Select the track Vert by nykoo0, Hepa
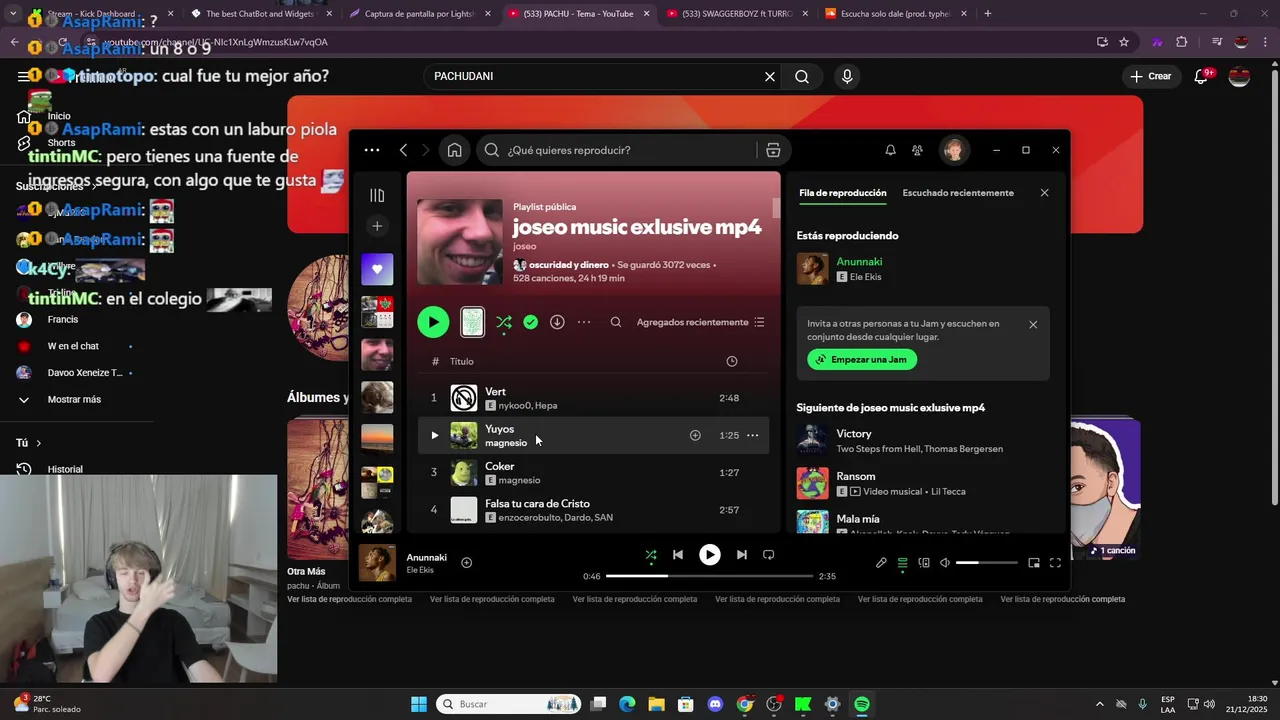Image resolution: width=1280 pixels, height=720 pixels. pyautogui.click(x=594, y=398)
